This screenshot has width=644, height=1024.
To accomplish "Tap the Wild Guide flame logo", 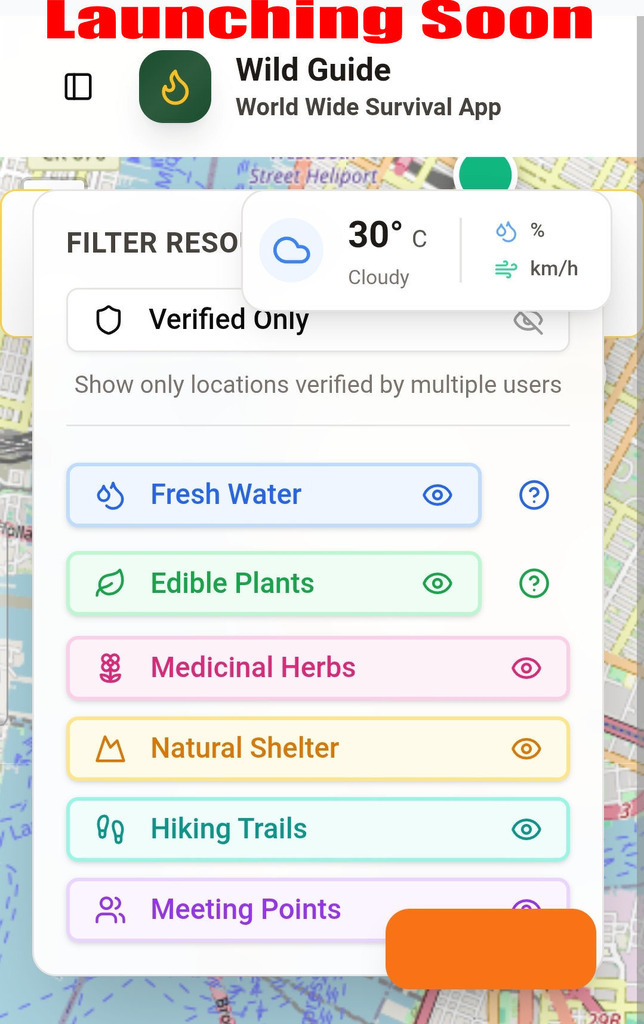I will click(175, 87).
